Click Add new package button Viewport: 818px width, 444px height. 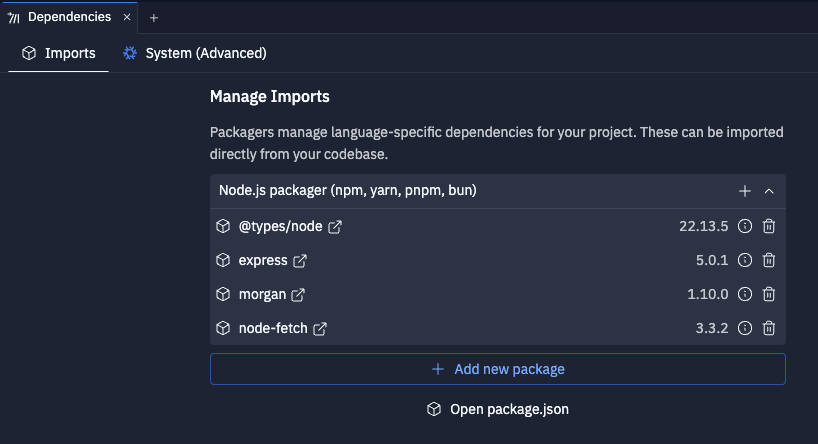click(x=498, y=369)
